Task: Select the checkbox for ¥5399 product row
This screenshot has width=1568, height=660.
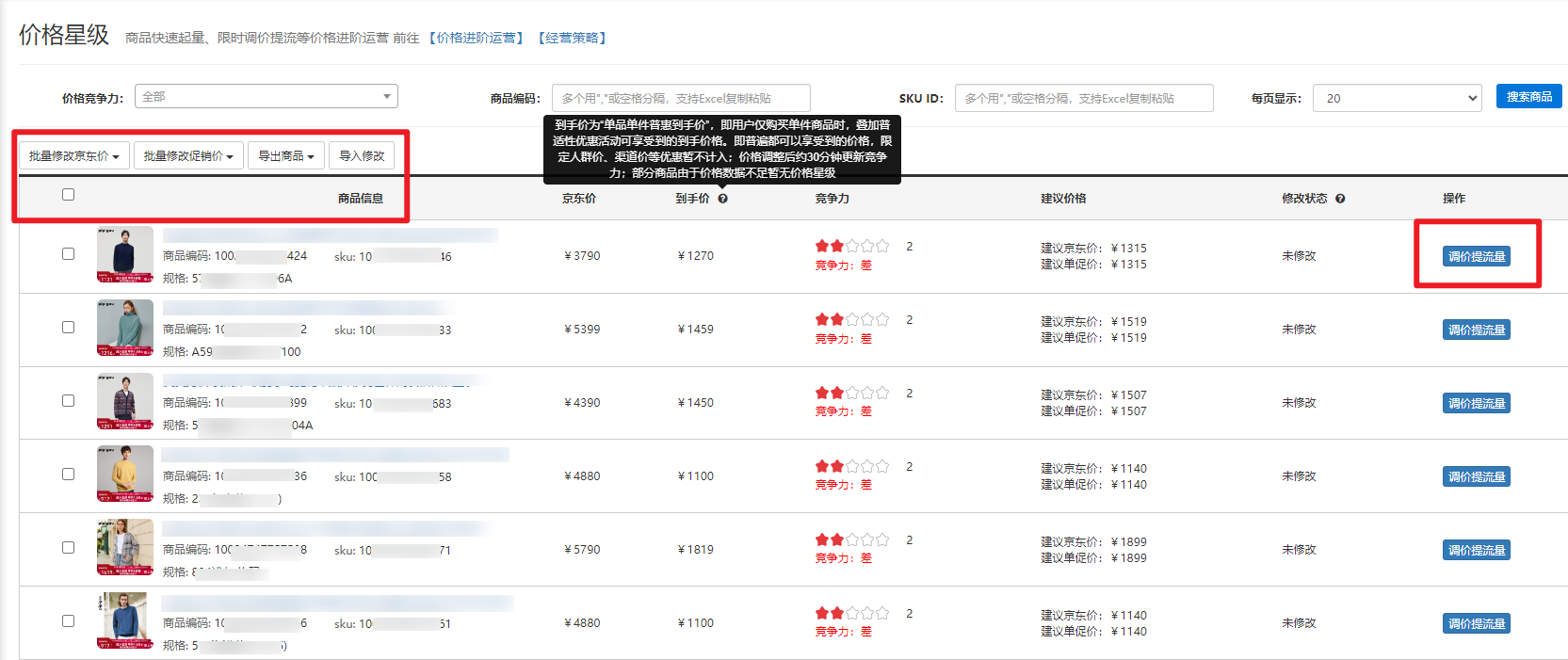Action: pyautogui.click(x=68, y=328)
